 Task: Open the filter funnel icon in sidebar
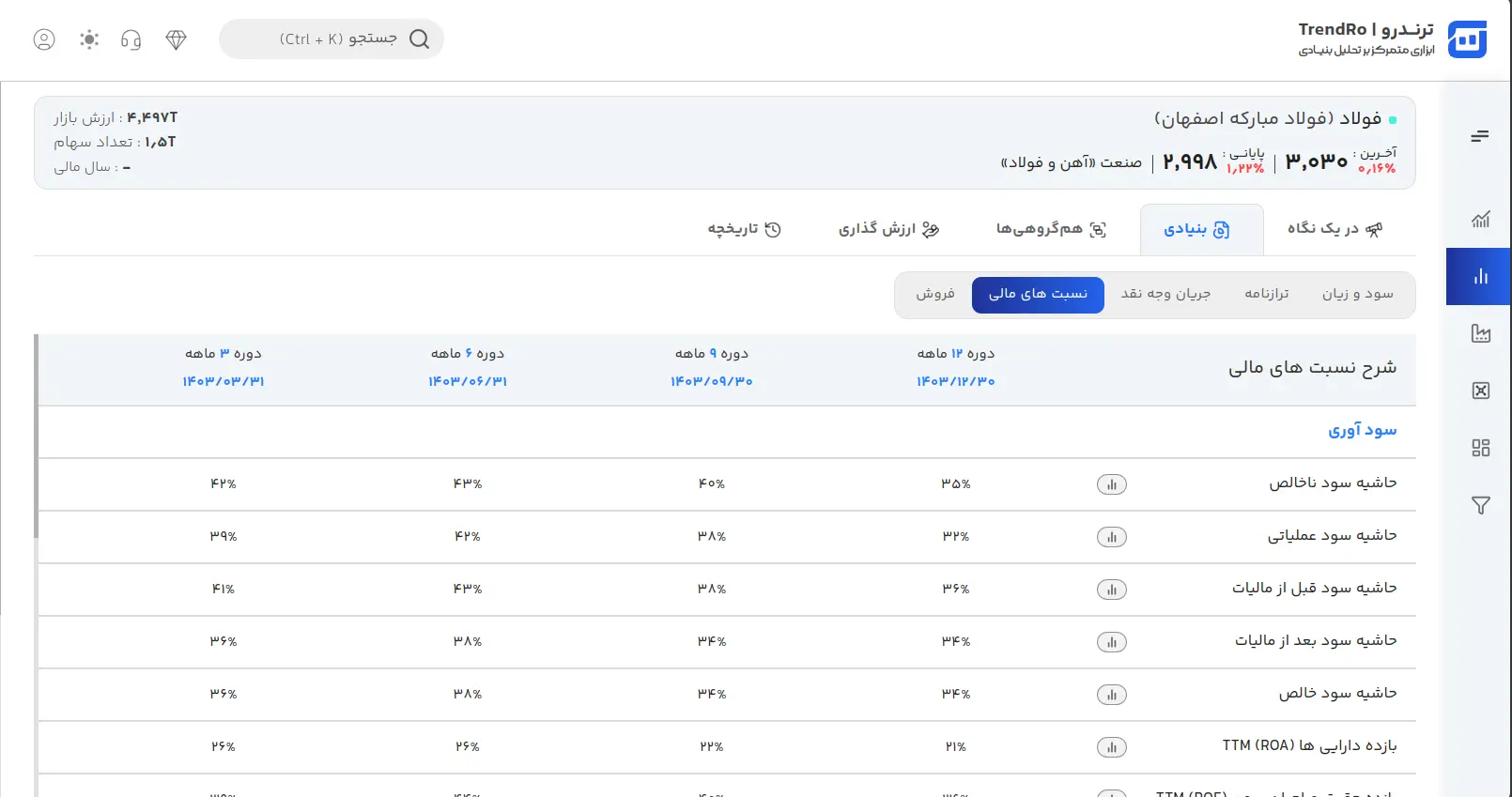pyautogui.click(x=1480, y=505)
